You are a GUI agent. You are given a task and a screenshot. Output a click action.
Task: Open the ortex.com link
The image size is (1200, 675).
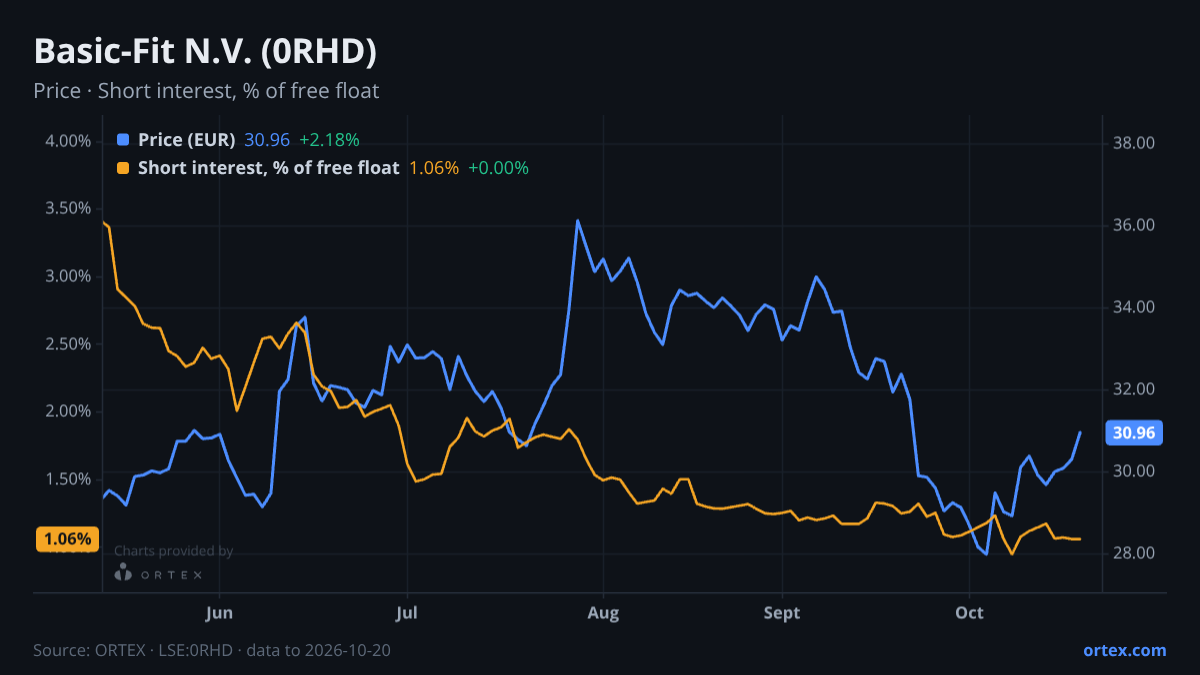click(1125, 650)
